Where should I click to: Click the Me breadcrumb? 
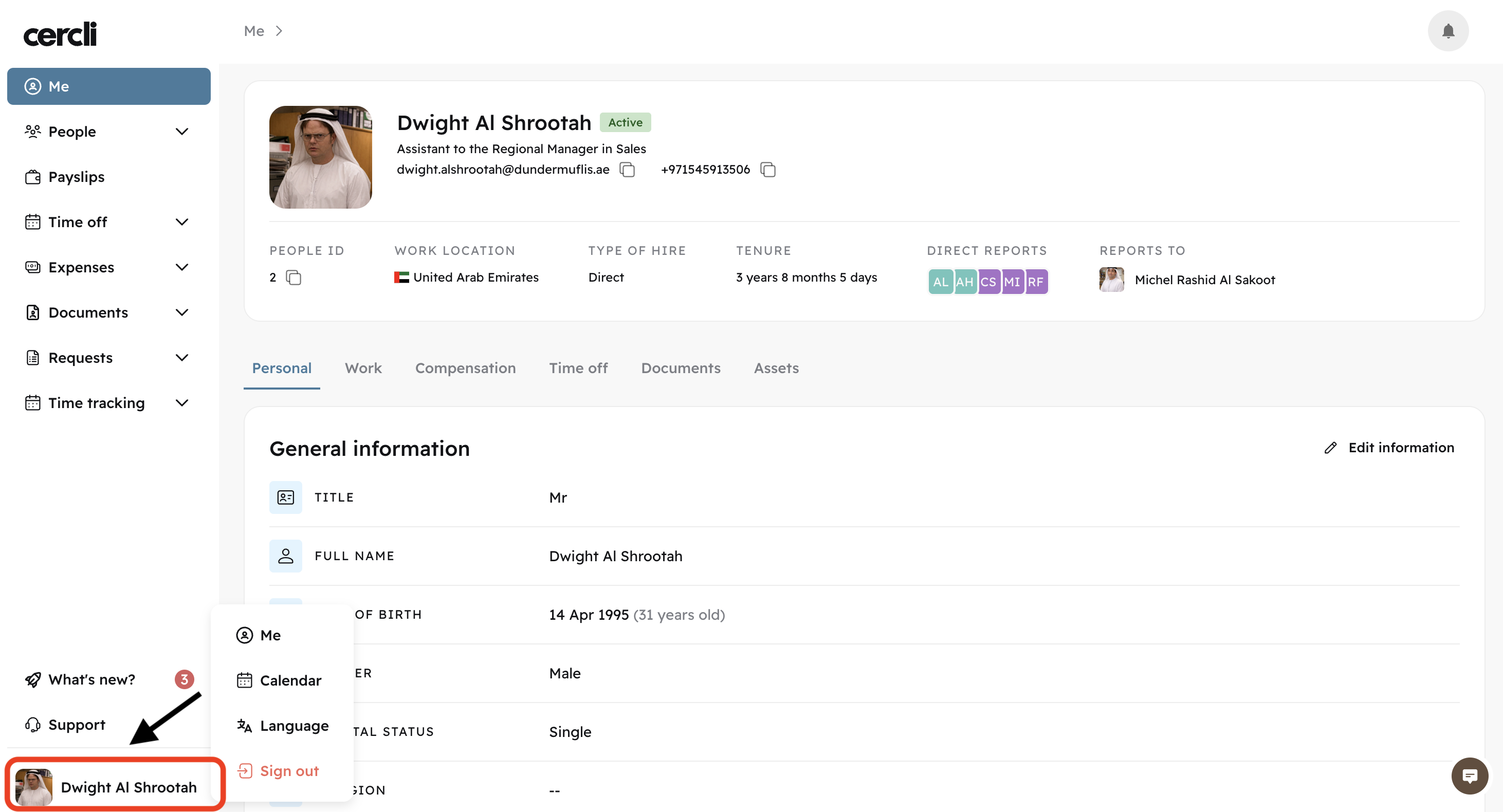tap(254, 31)
